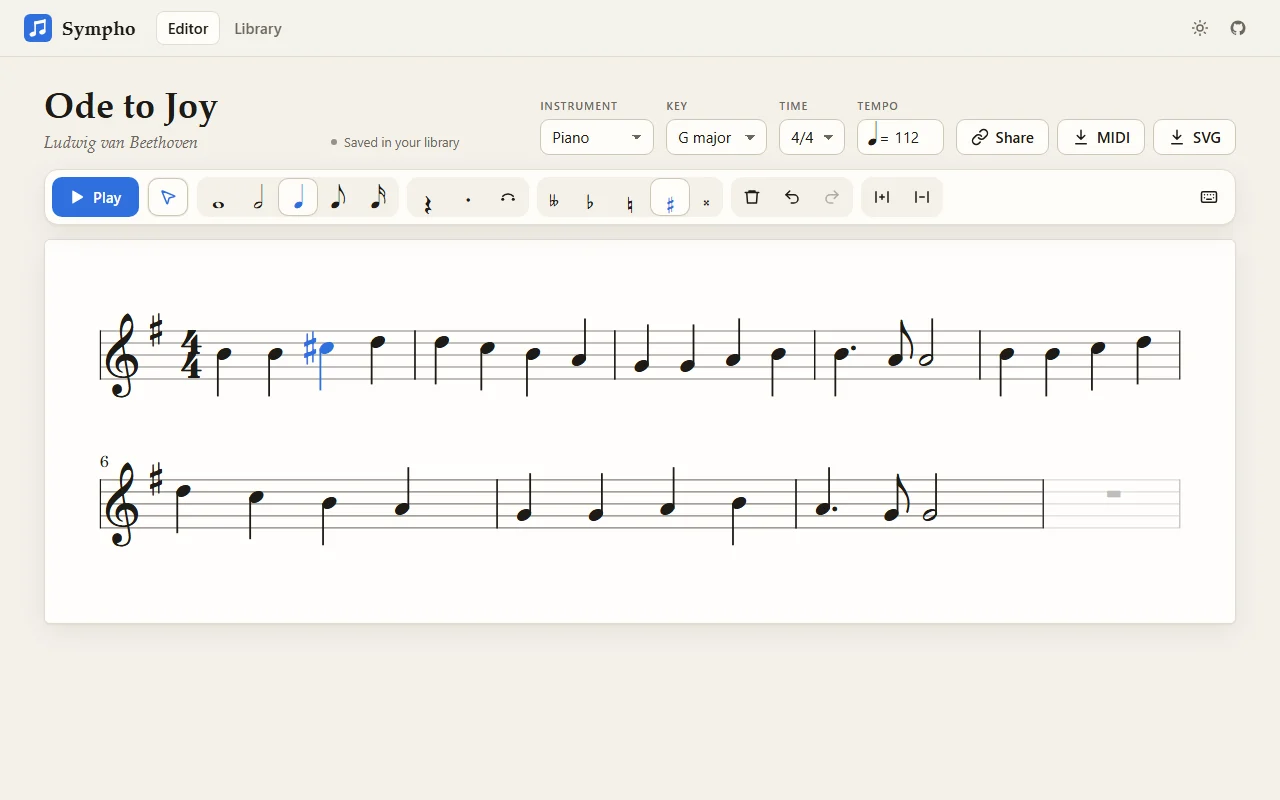This screenshot has height=800, width=1280.
Task: Insert a rest using the rest icon
Action: click(428, 198)
